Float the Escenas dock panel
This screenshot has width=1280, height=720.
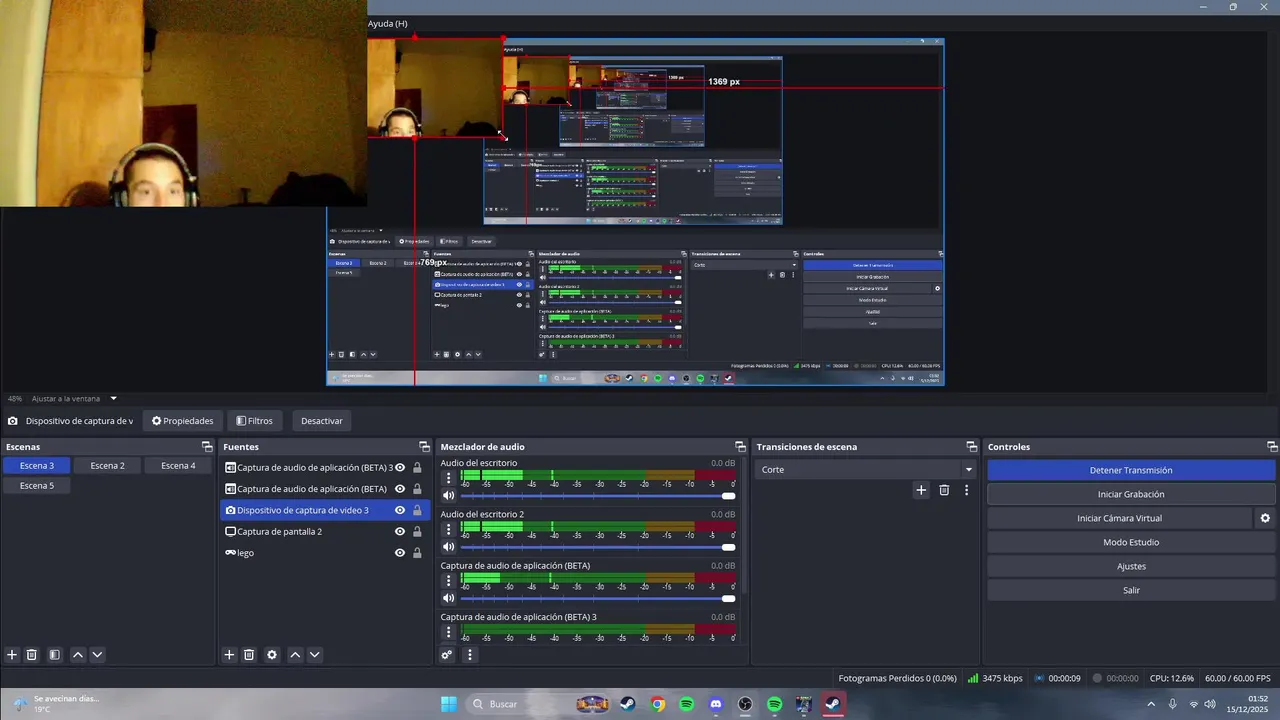tap(207, 447)
